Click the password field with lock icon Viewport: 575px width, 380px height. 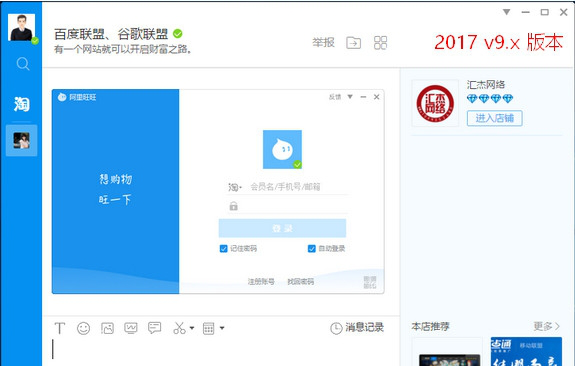[287, 206]
